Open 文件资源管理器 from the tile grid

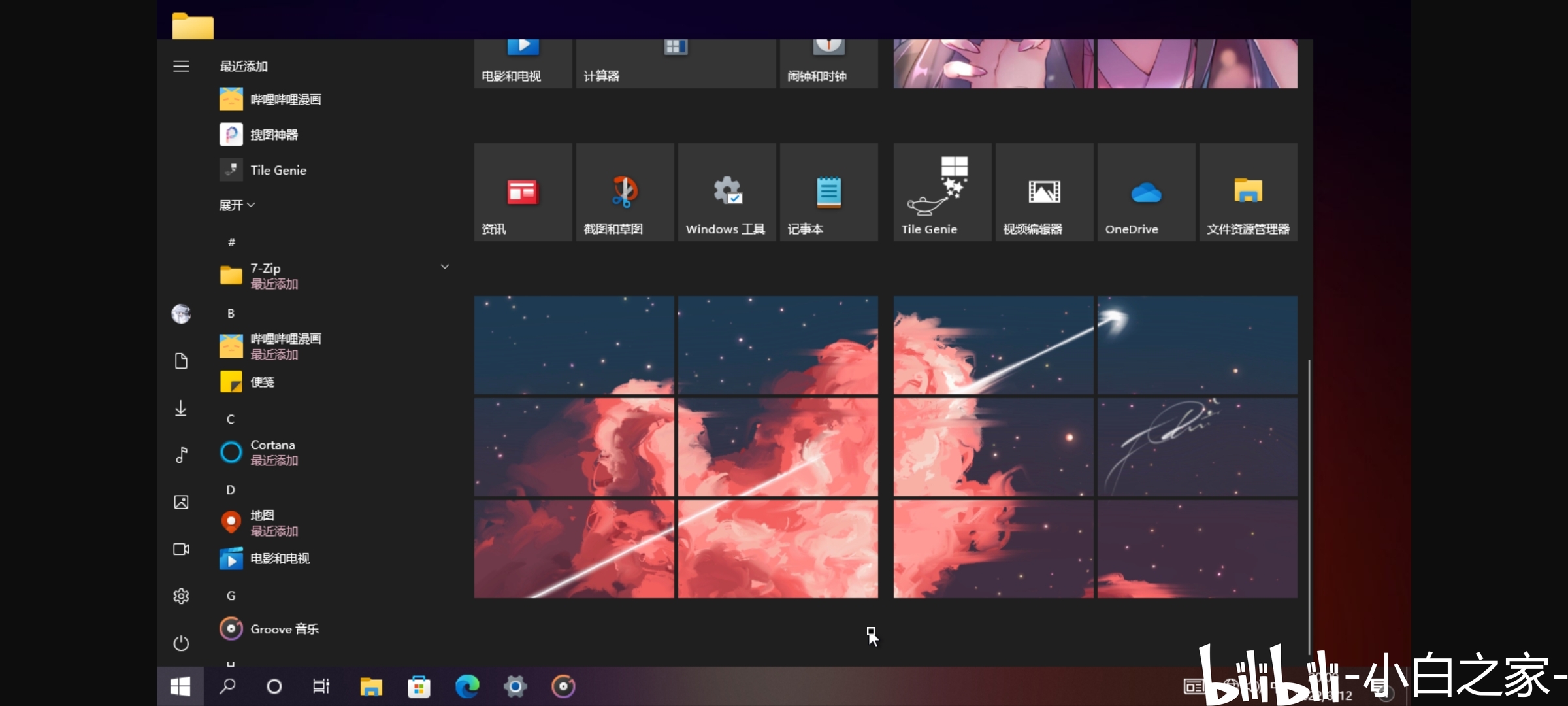coord(1248,192)
